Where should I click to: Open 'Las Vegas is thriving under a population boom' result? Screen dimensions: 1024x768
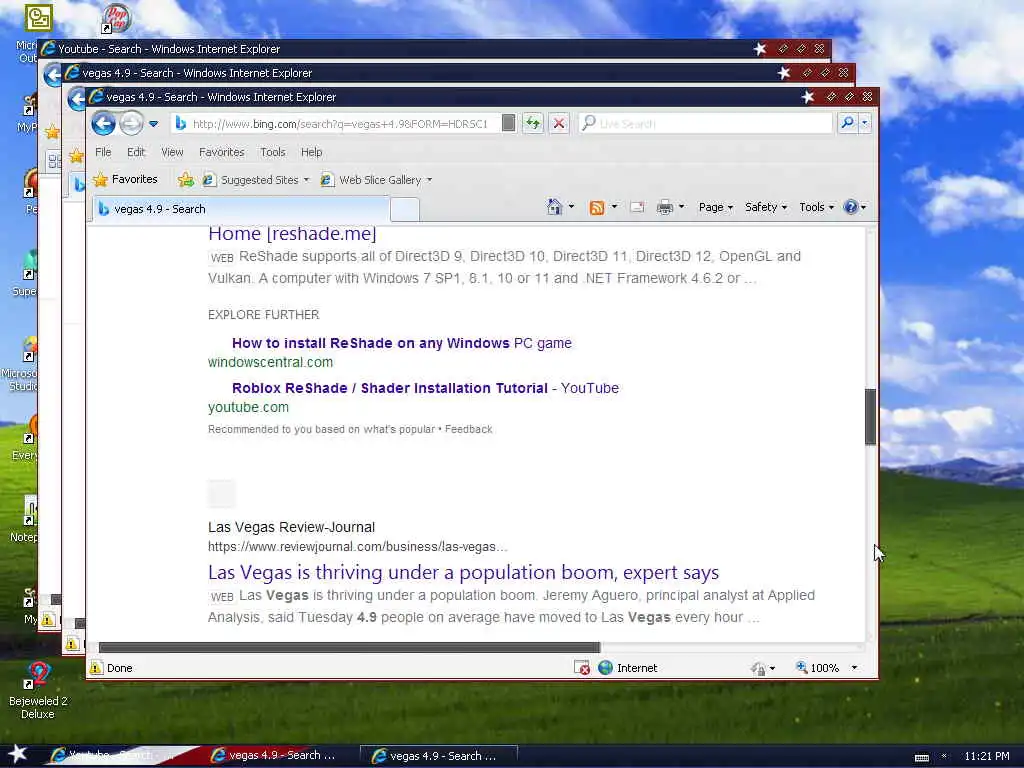(x=463, y=572)
